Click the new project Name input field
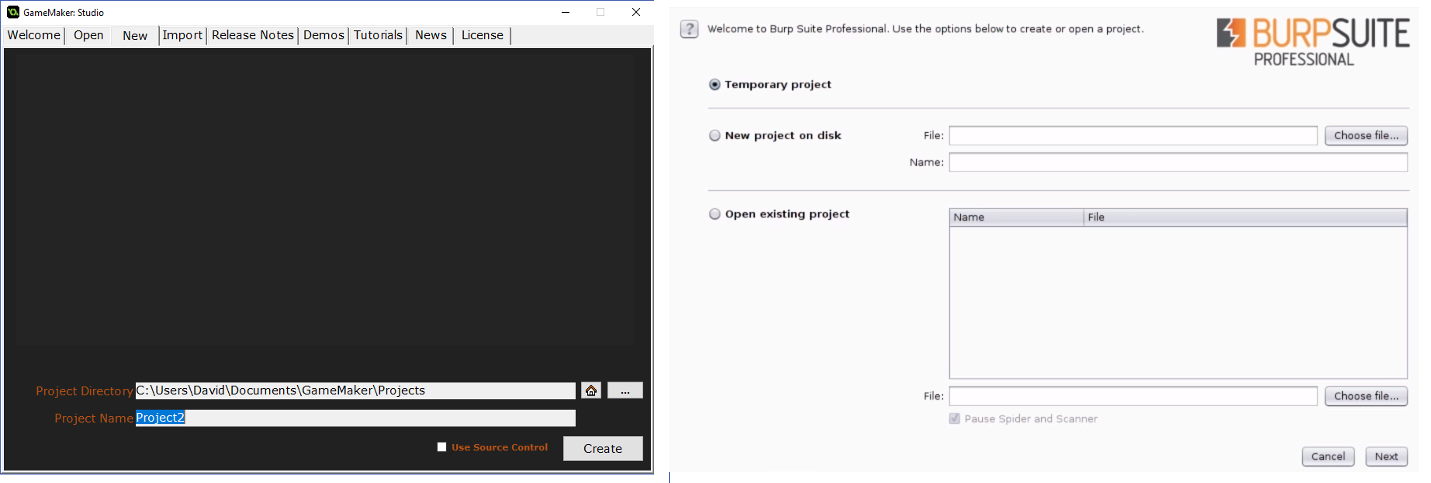The image size is (1431, 483). coord(1178,162)
